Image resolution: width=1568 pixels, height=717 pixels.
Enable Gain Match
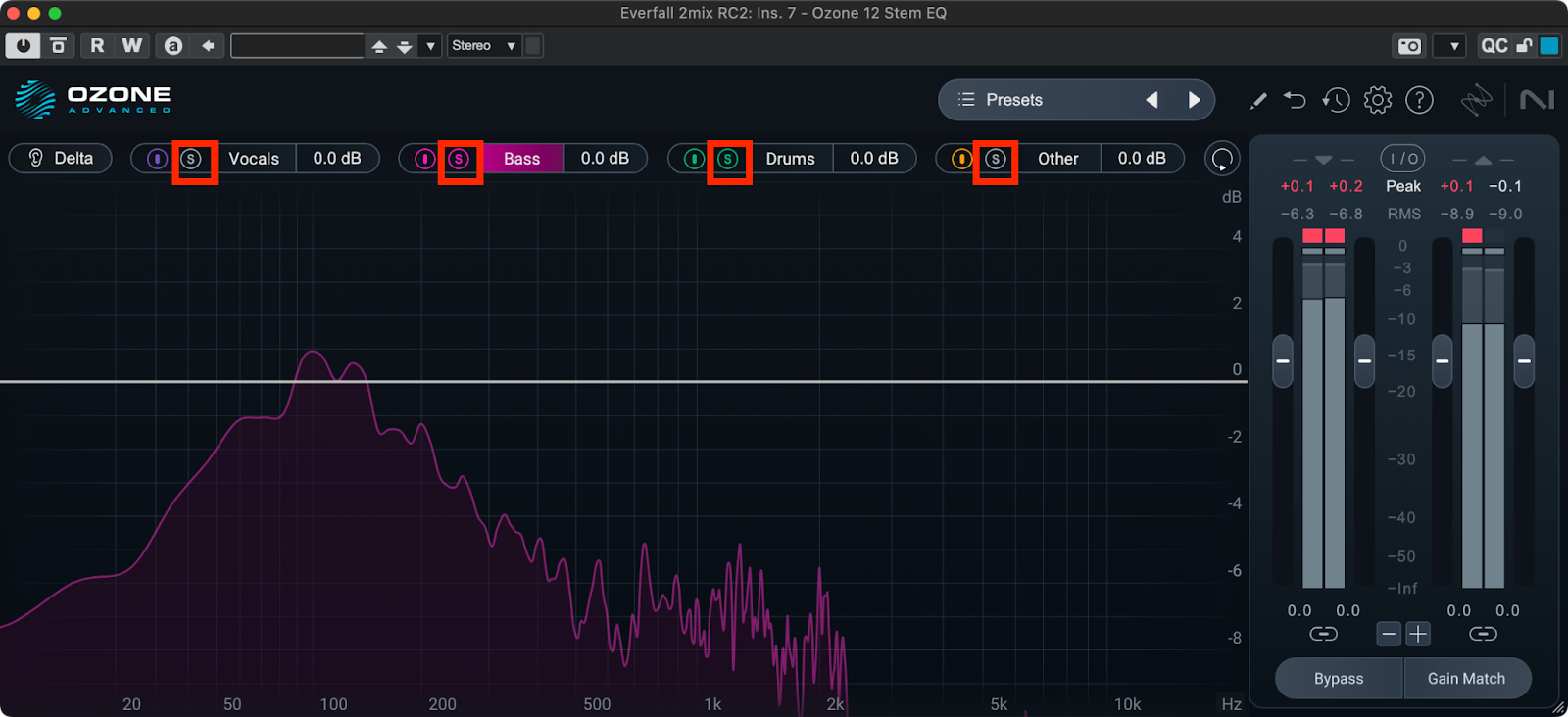[1466, 679]
